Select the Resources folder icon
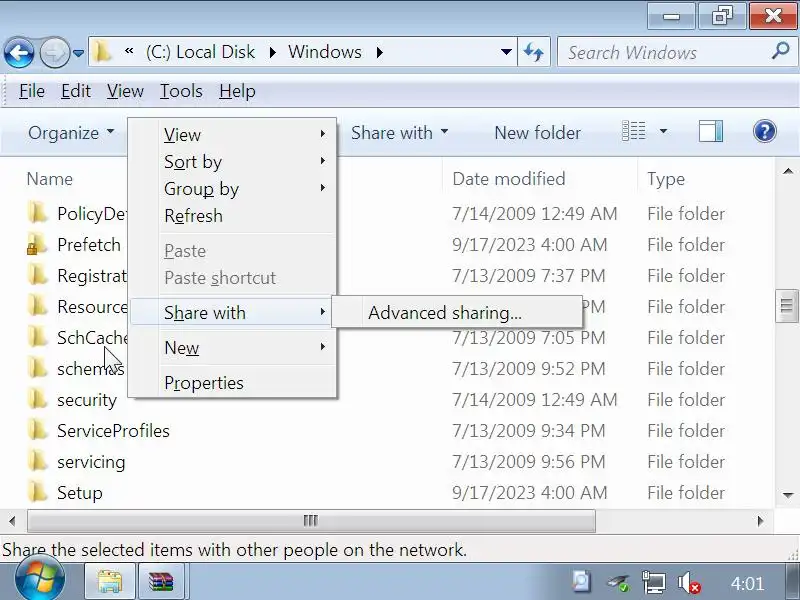The height and width of the screenshot is (600, 800). pos(37,306)
